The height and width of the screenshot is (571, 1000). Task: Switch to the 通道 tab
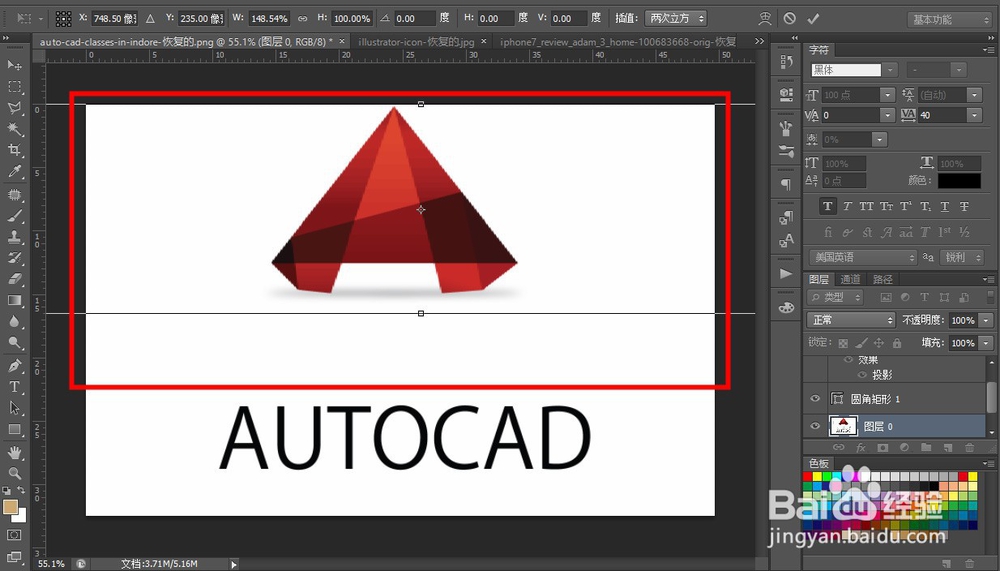(850, 279)
